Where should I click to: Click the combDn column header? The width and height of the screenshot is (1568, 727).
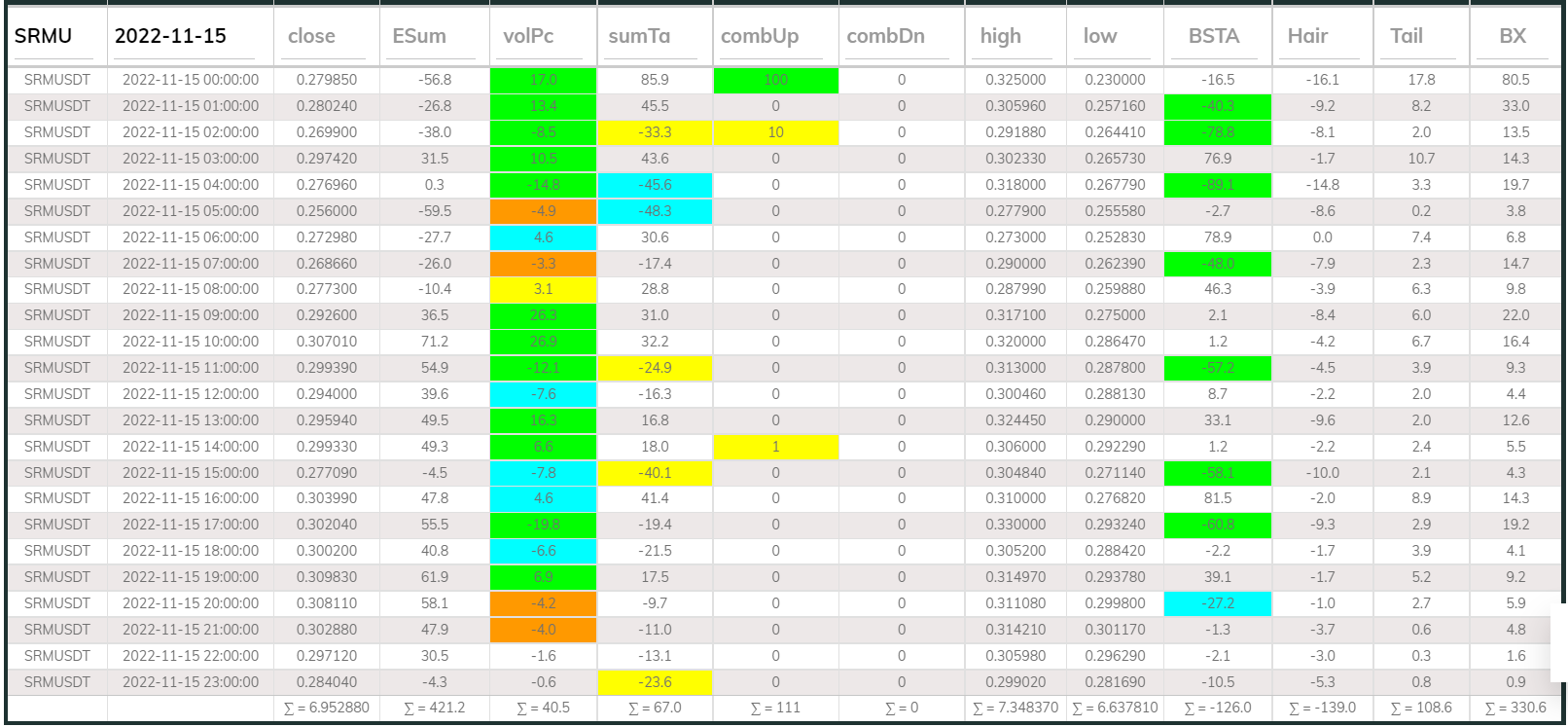point(886,36)
